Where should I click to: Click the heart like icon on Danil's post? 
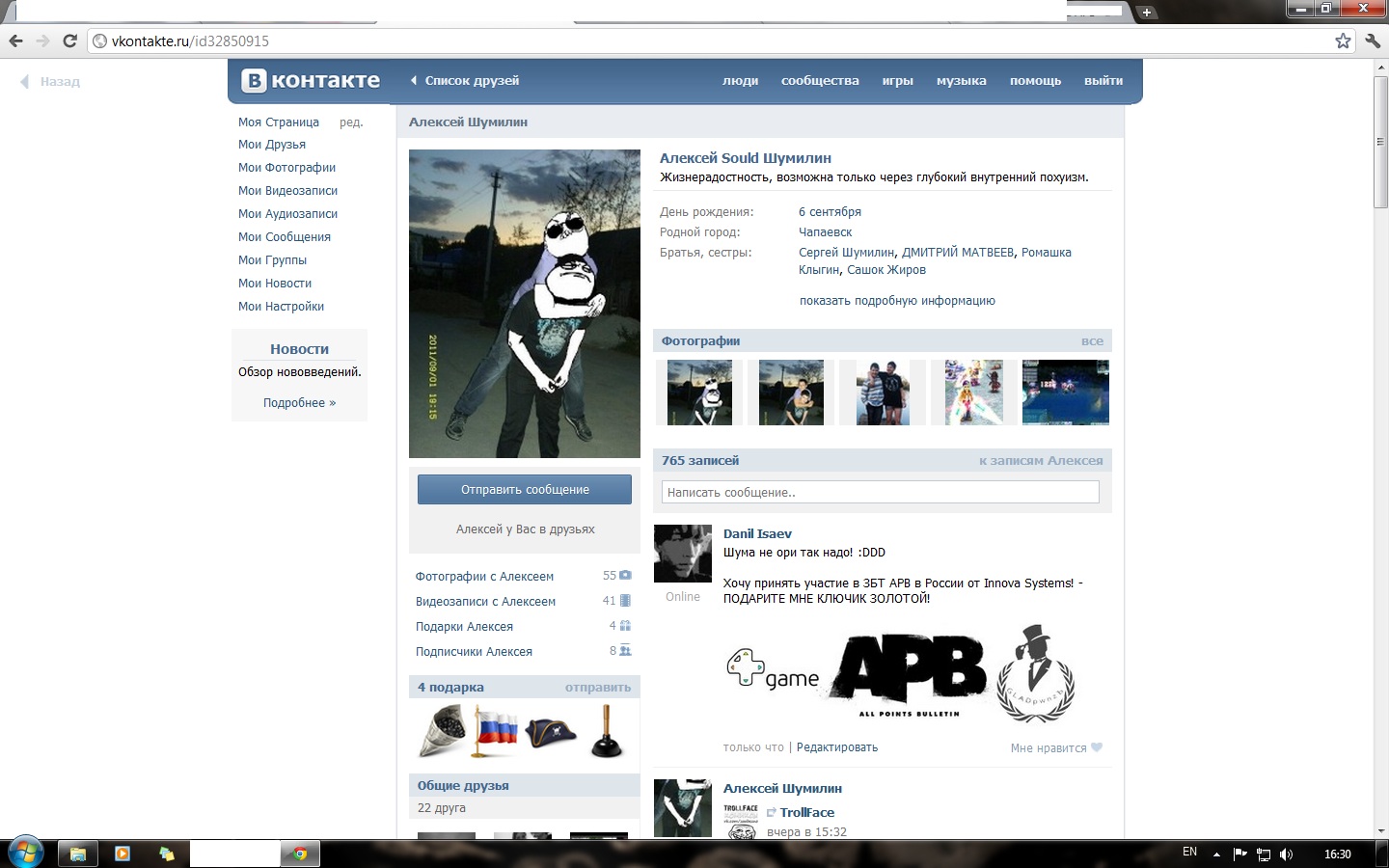tap(1096, 747)
